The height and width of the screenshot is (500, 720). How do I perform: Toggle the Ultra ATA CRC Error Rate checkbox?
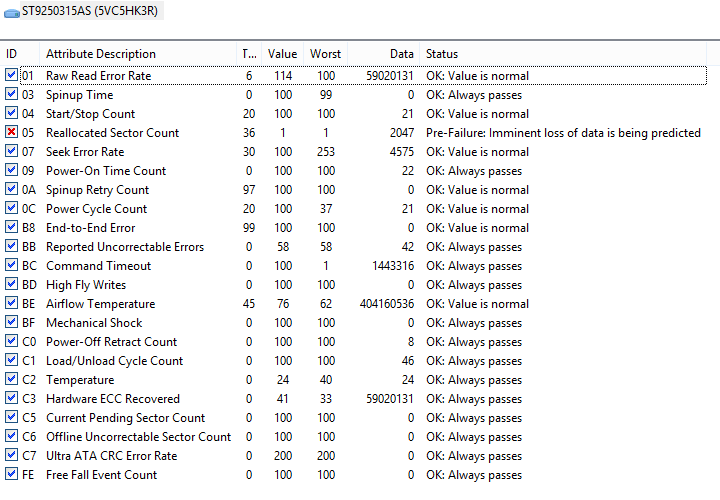pyautogui.click(x=11, y=455)
